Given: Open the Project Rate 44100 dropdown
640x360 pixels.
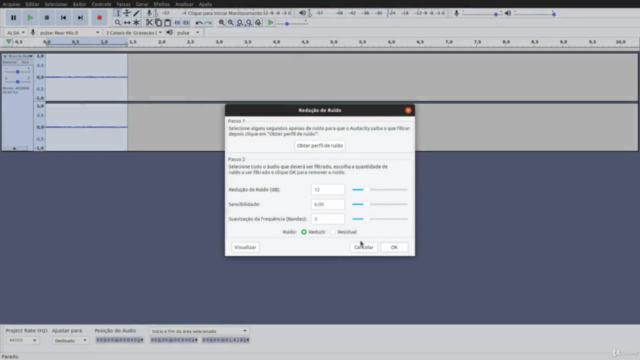Looking at the screenshot, I should (22, 340).
